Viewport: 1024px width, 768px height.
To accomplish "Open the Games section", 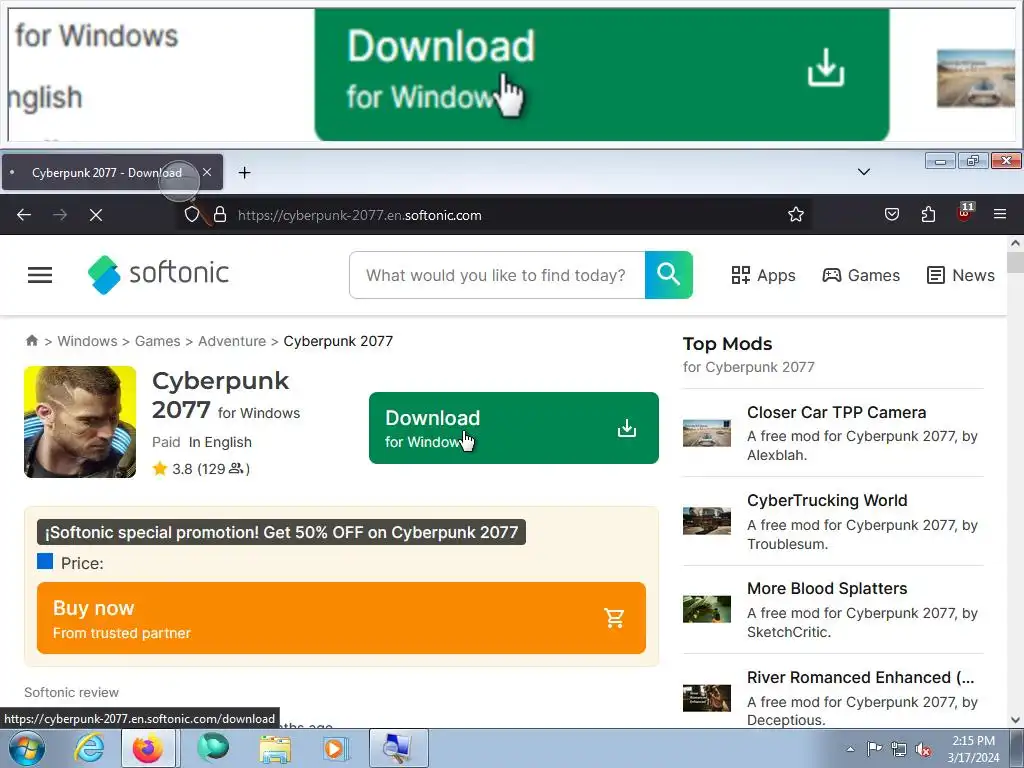I will pos(861,275).
